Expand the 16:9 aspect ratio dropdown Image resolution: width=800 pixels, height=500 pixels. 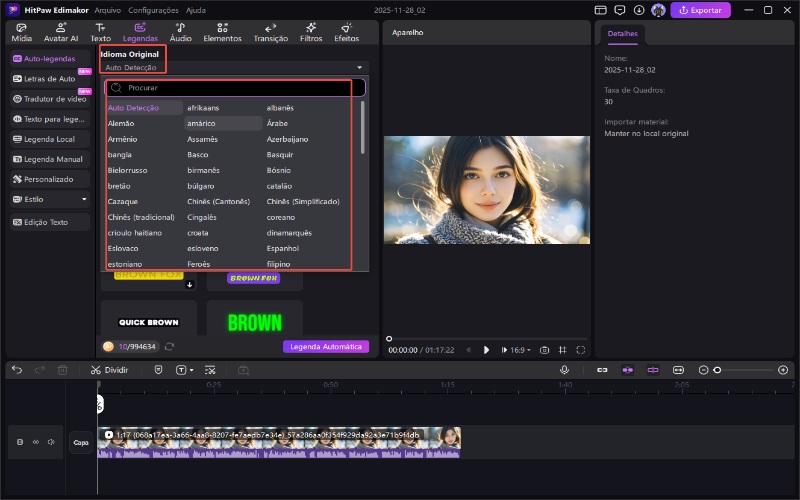click(x=521, y=350)
